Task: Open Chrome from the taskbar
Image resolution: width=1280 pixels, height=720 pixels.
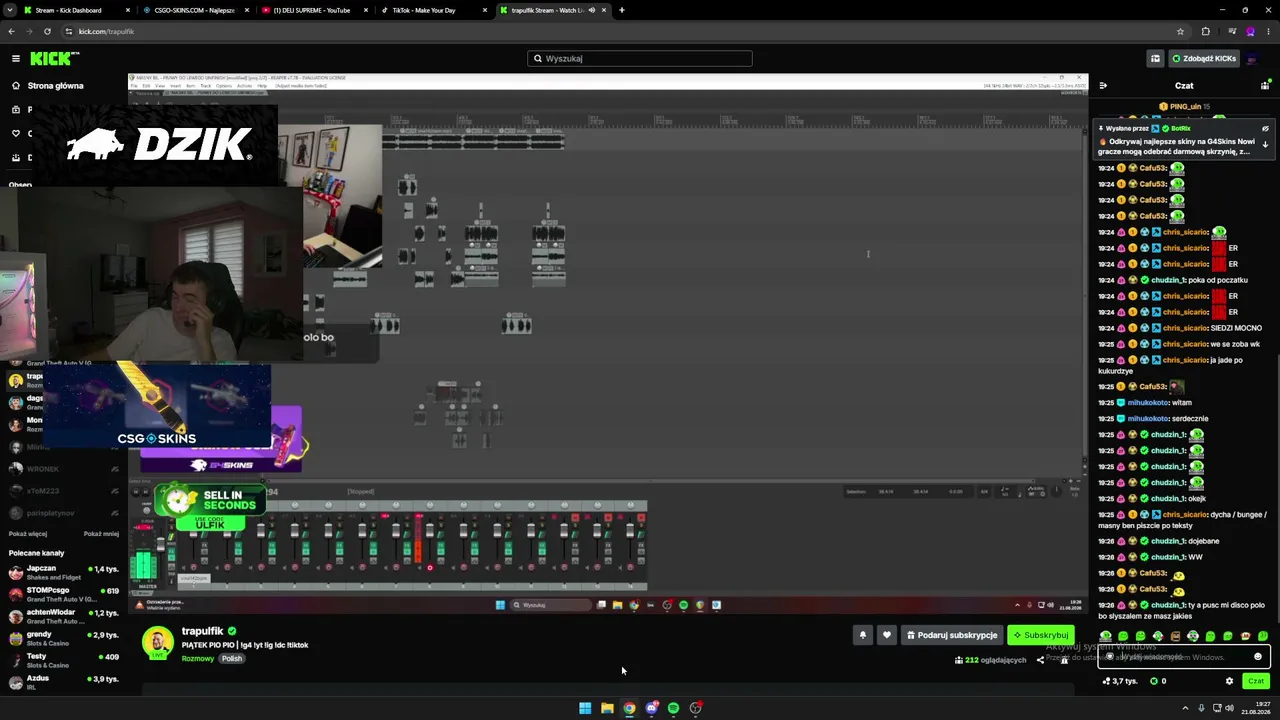Action: coord(629,708)
